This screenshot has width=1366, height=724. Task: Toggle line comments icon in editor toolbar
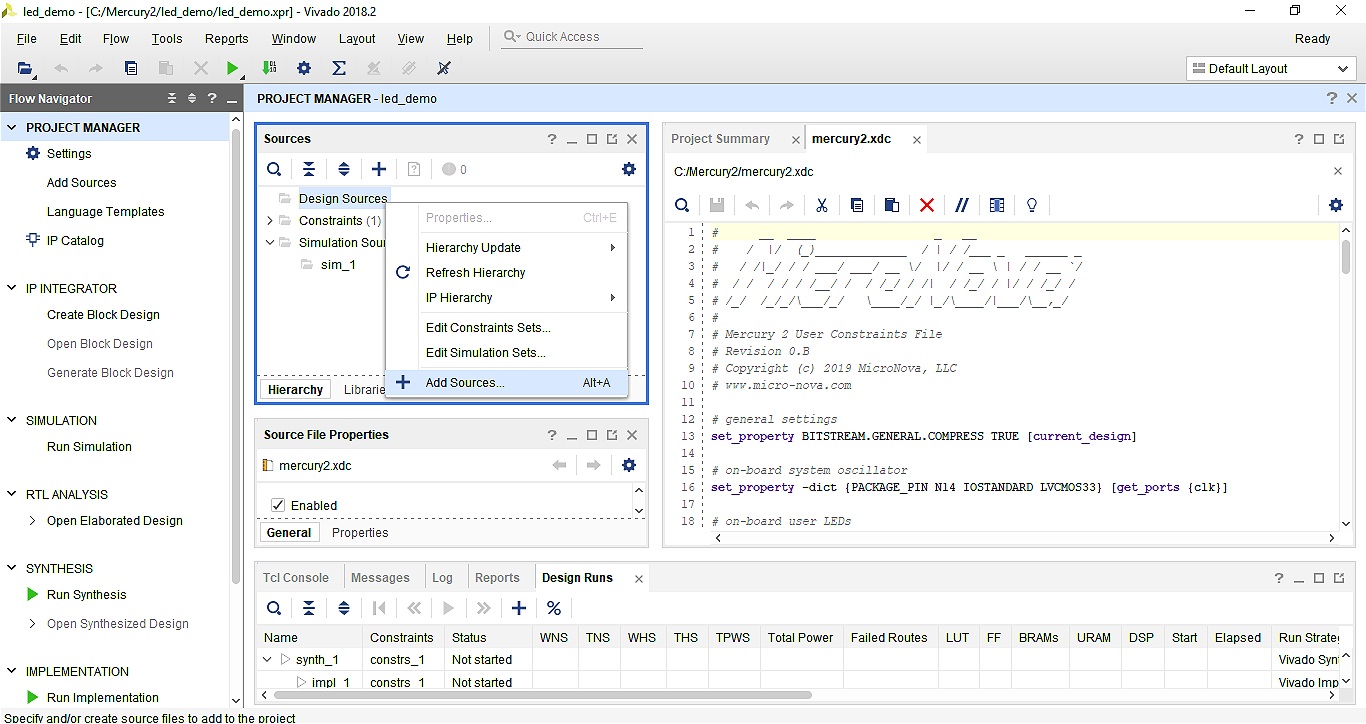[962, 205]
